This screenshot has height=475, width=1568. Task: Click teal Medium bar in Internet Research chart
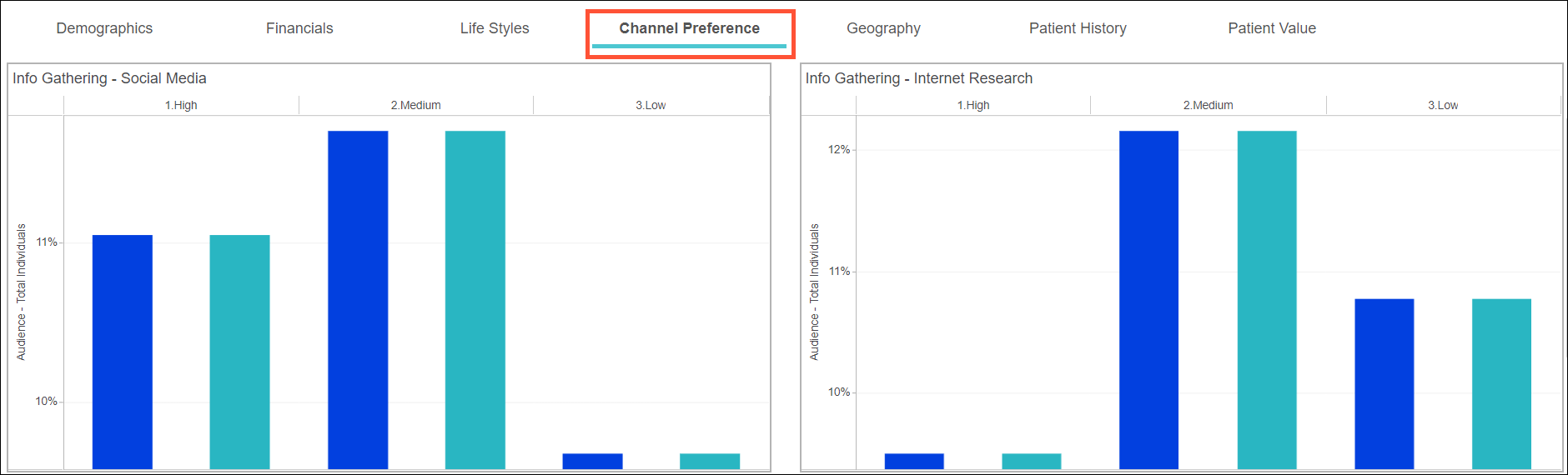(1267, 300)
